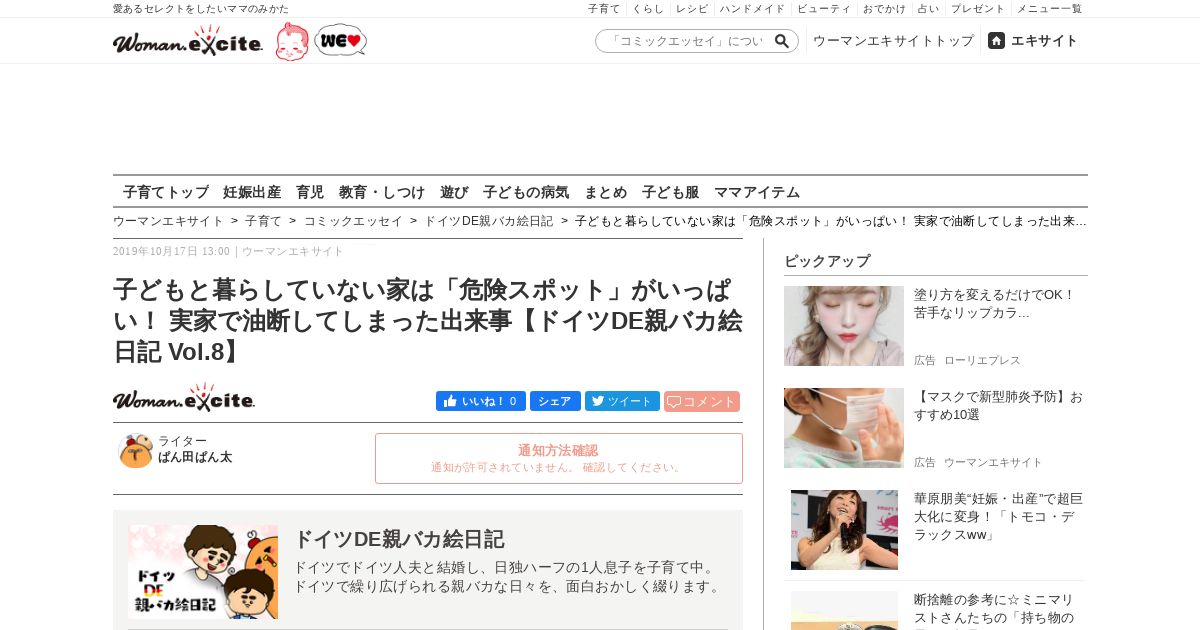Click the WE heart speech bubble icon
Image resolution: width=1200 pixels, height=630 pixels.
pos(340,40)
